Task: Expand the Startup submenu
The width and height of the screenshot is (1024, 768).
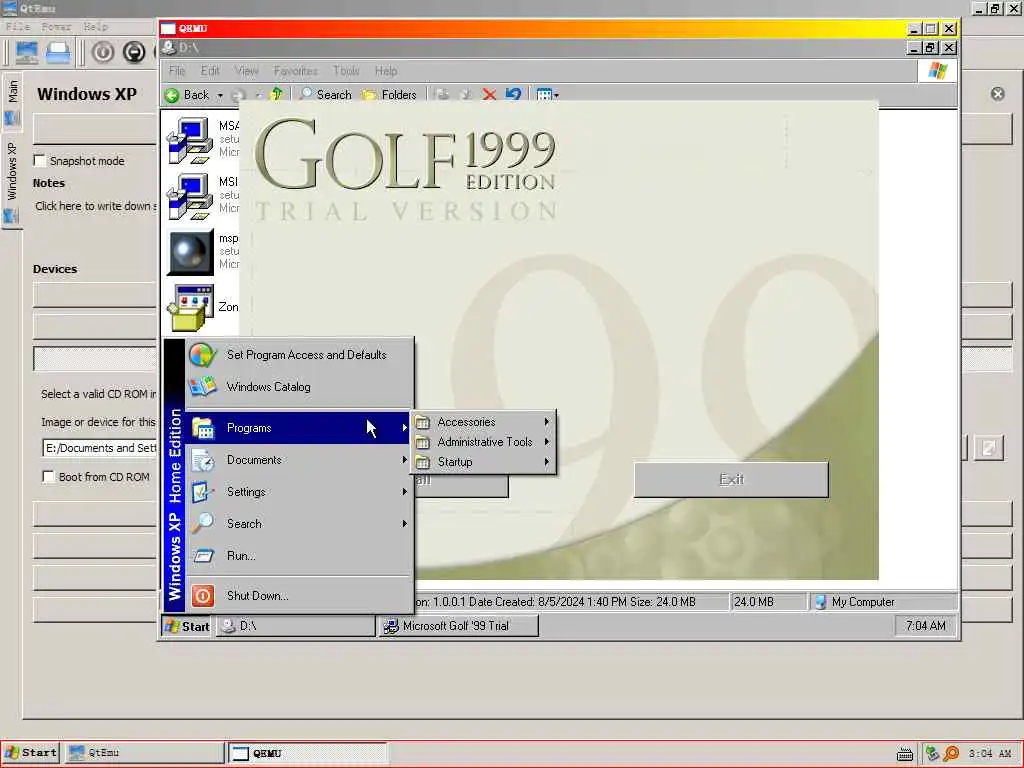Action: click(x=483, y=462)
